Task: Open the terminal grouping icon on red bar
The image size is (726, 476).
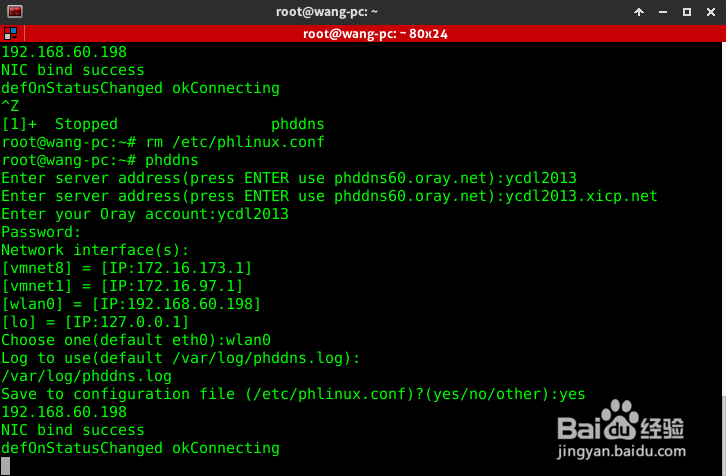Action: tap(9, 33)
